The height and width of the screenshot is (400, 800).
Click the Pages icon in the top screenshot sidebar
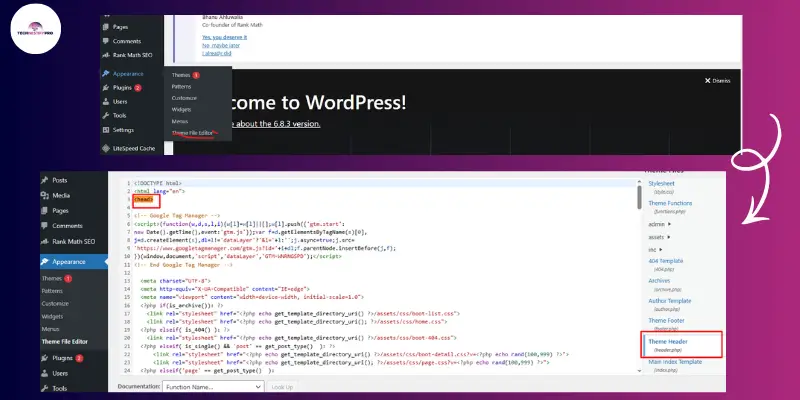[x=106, y=27]
